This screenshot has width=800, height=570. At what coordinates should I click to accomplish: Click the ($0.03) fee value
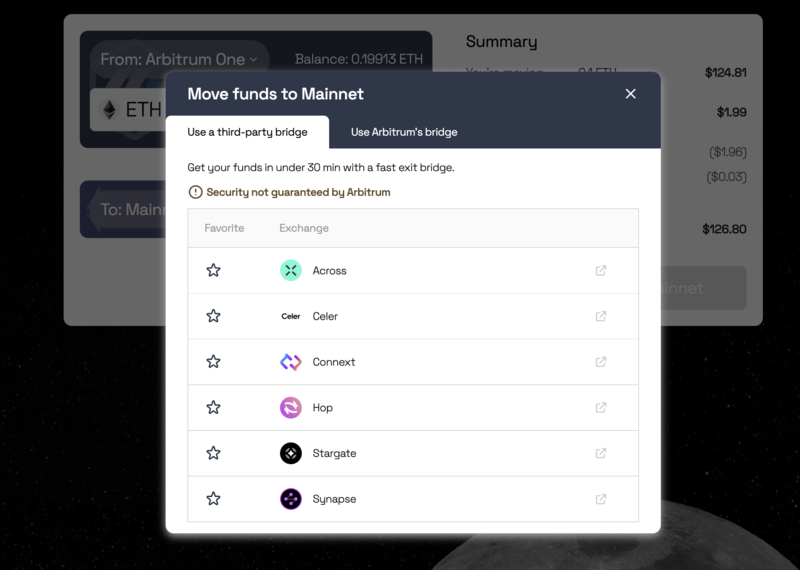pyautogui.click(x=726, y=177)
